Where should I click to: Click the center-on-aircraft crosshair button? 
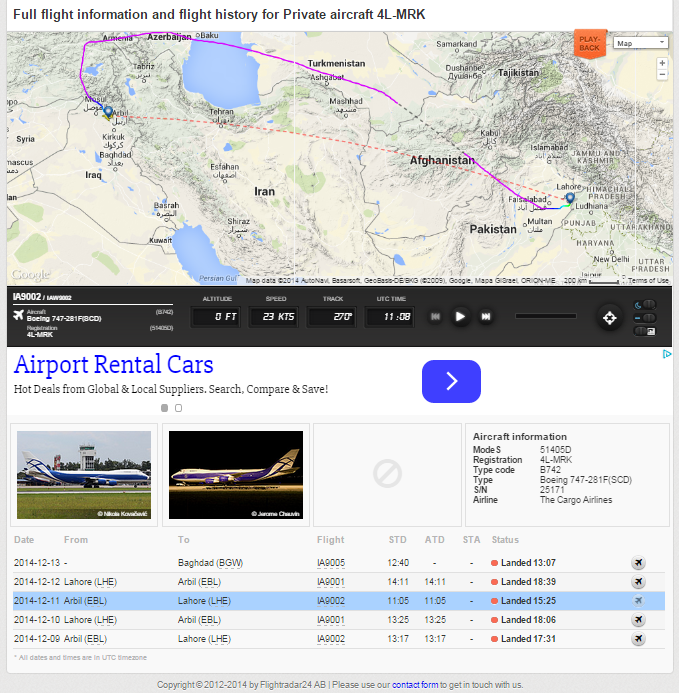pos(608,317)
